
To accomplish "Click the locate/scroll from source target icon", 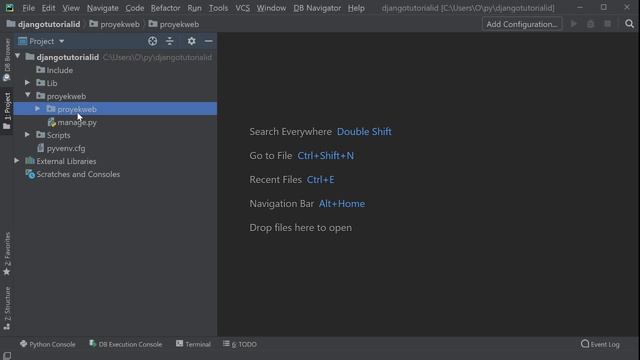I will point(152,41).
